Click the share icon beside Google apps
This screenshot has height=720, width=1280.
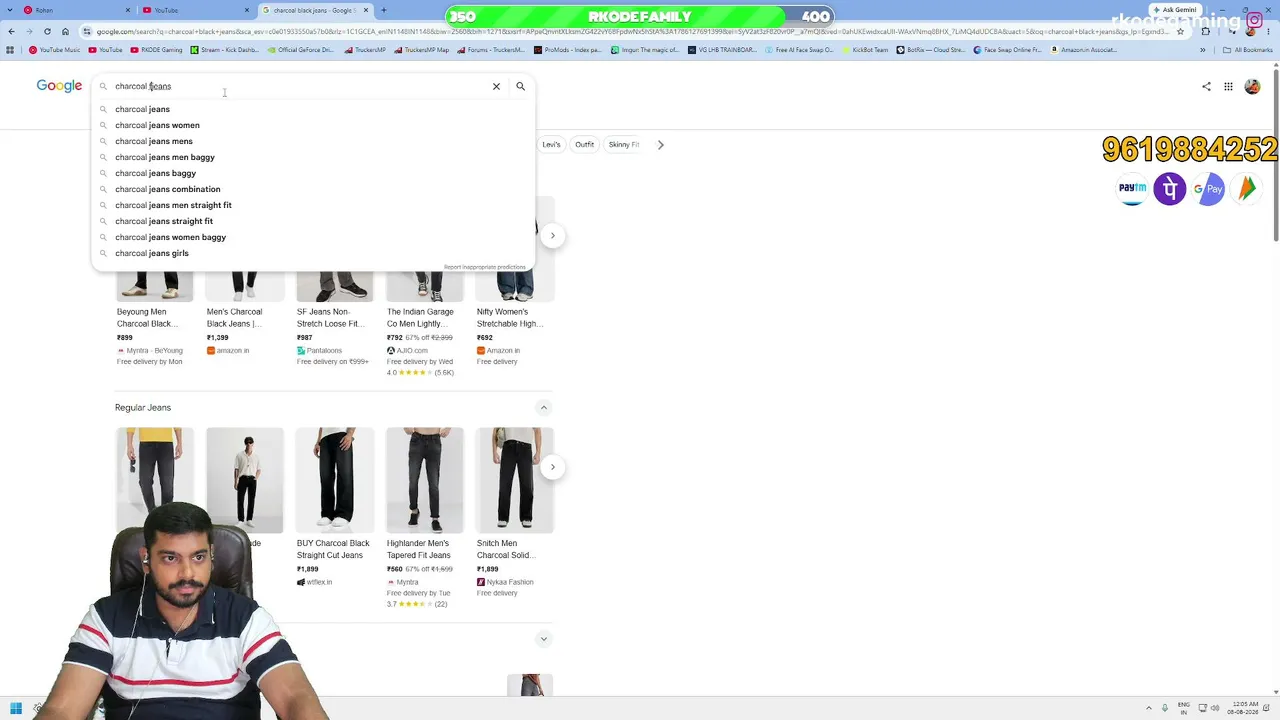[x=1206, y=86]
